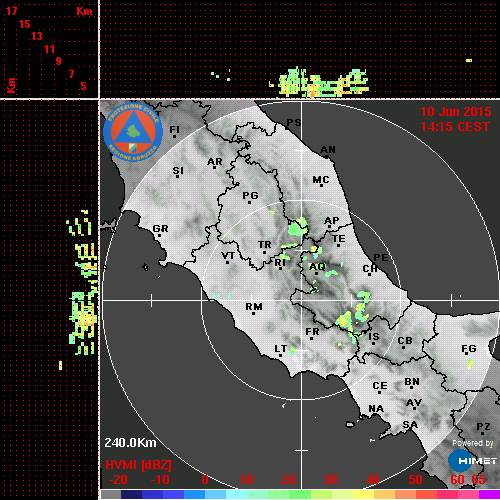The width and height of the screenshot is (500, 500).
Task: Click the radar center crosshair
Action: point(302,300)
